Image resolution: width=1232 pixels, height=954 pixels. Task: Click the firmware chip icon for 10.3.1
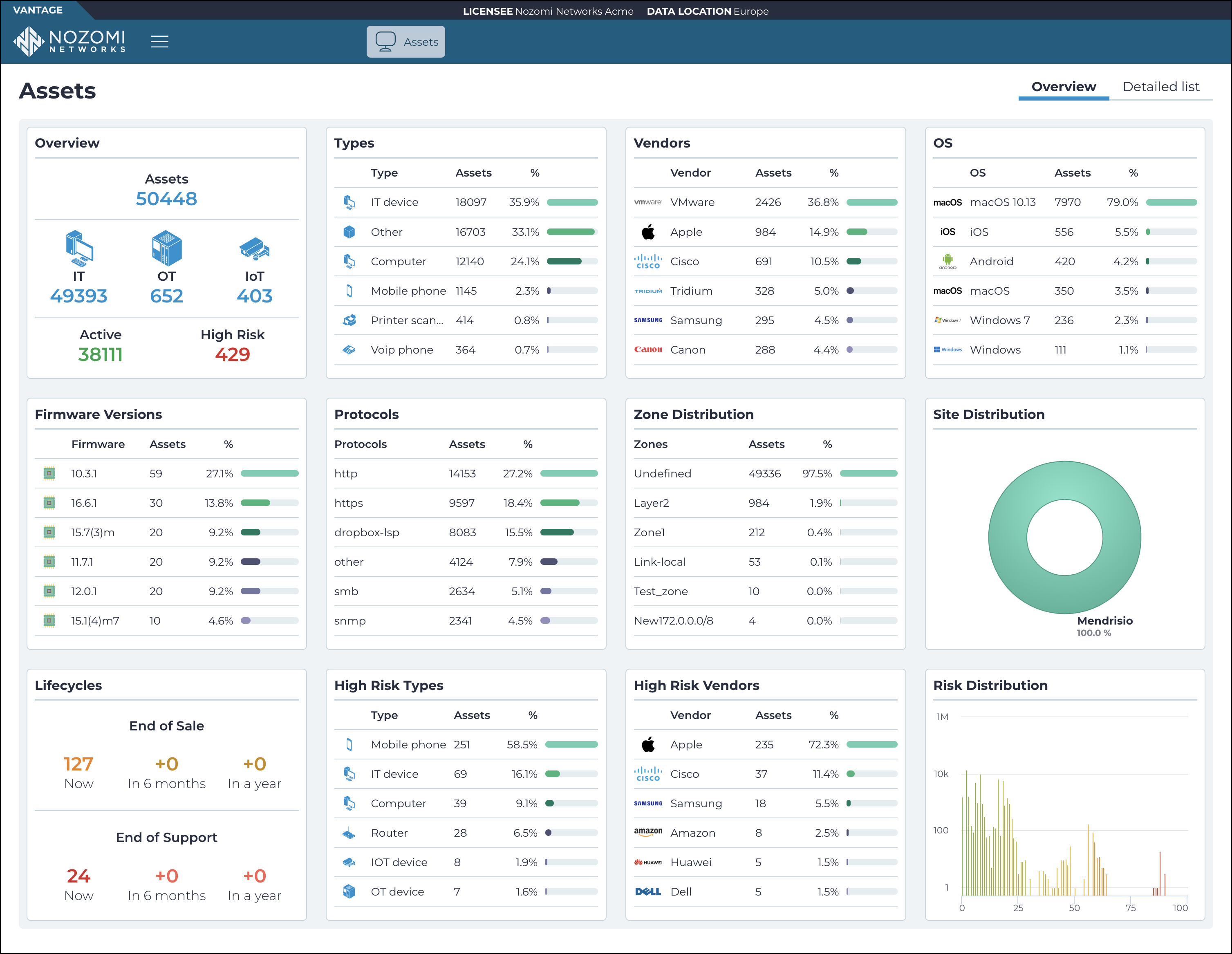coord(49,474)
